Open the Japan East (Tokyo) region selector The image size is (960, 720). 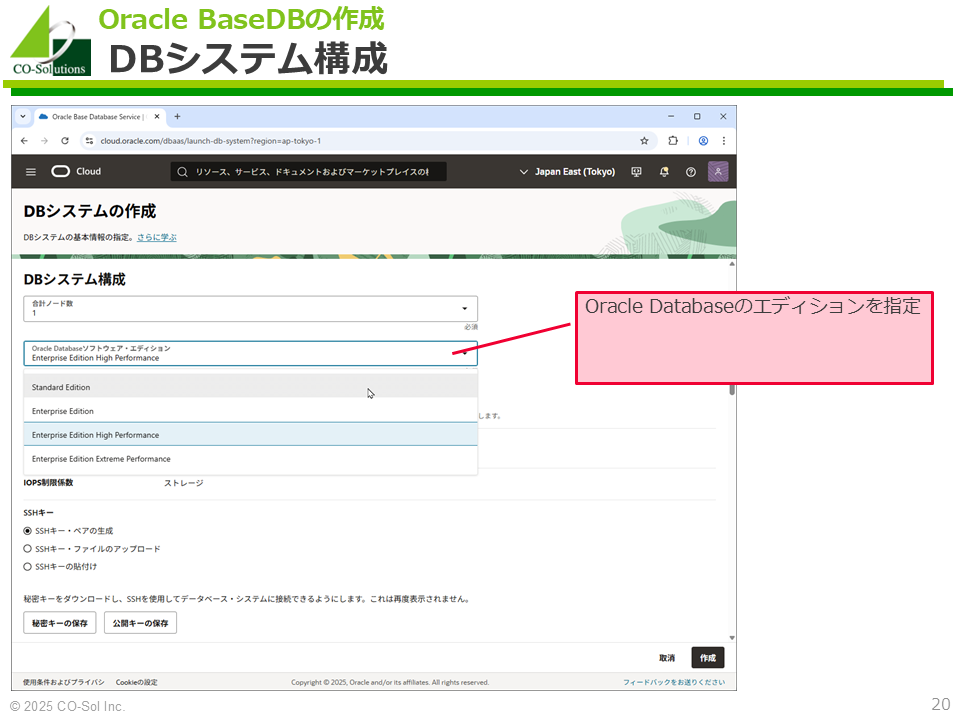coord(567,172)
